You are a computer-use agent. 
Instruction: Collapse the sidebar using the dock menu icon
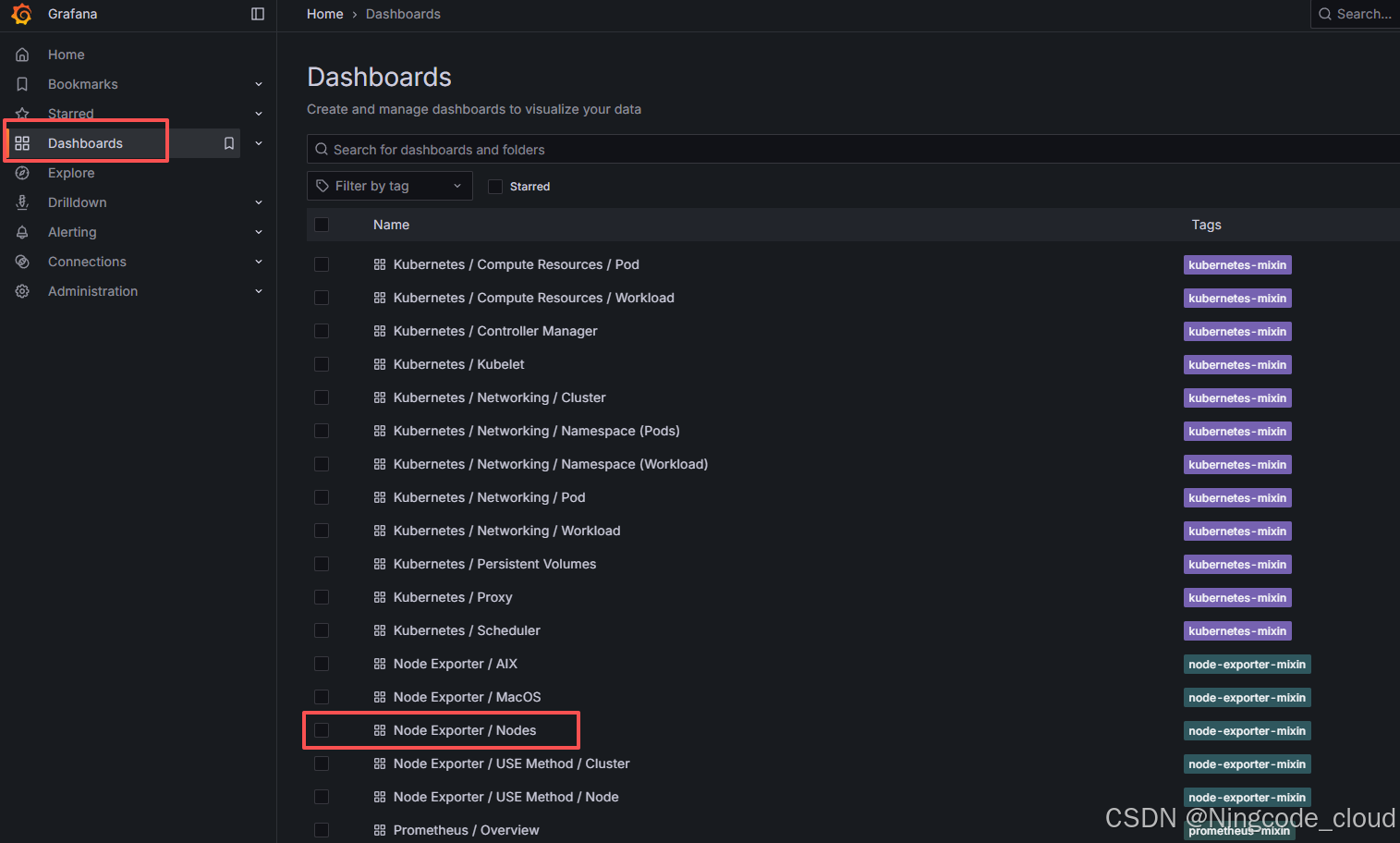tap(258, 14)
